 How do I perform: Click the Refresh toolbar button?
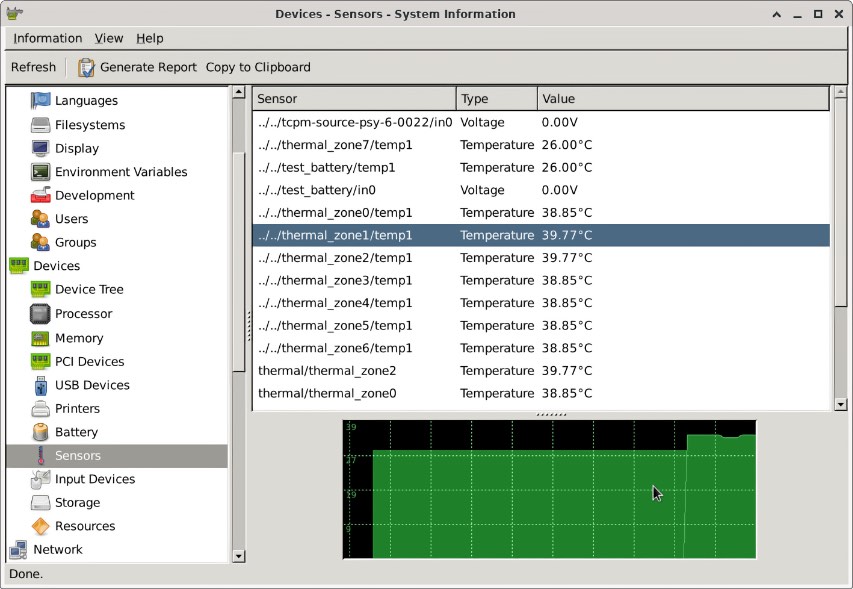pyautogui.click(x=33, y=67)
